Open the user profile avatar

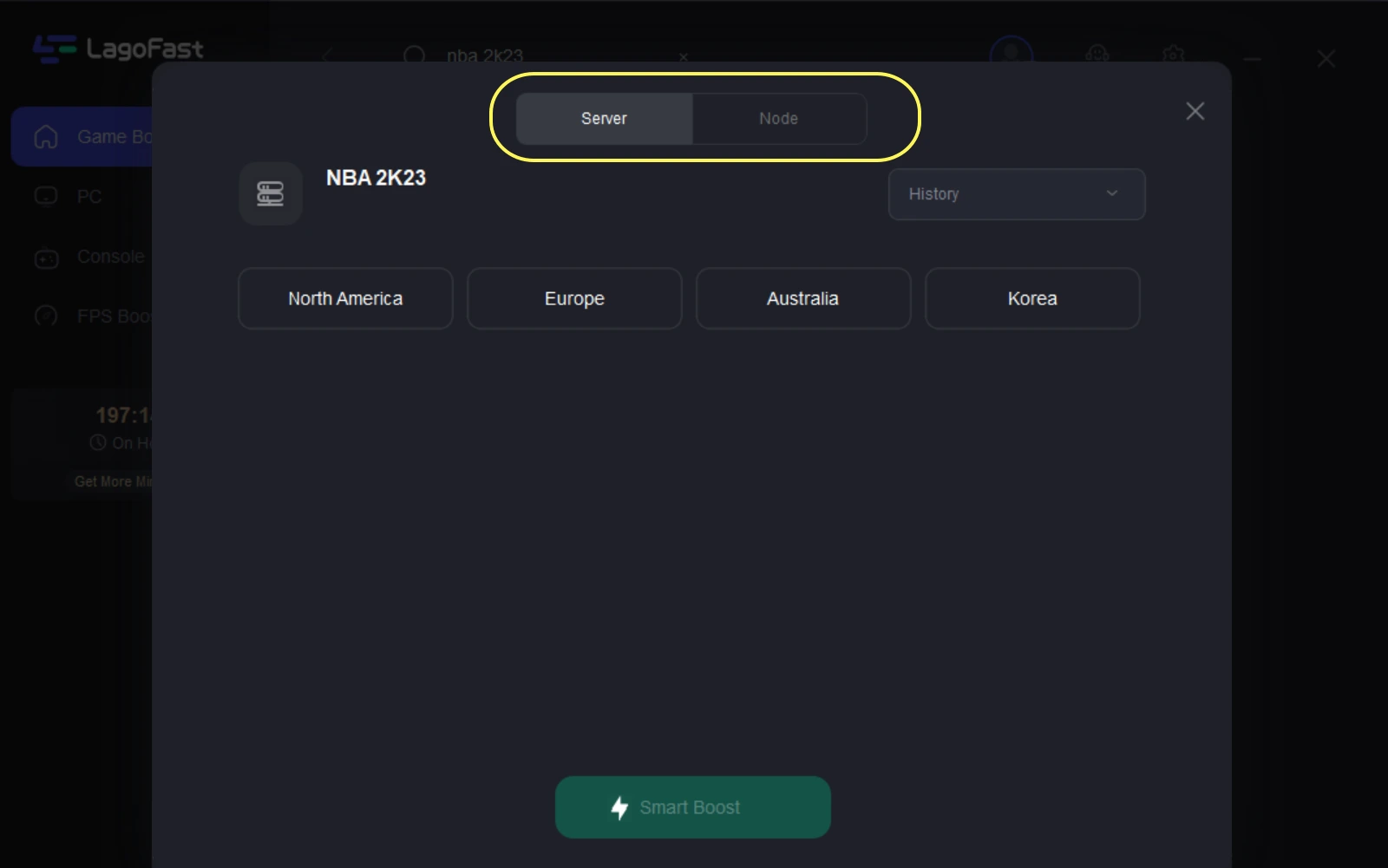click(x=1012, y=53)
